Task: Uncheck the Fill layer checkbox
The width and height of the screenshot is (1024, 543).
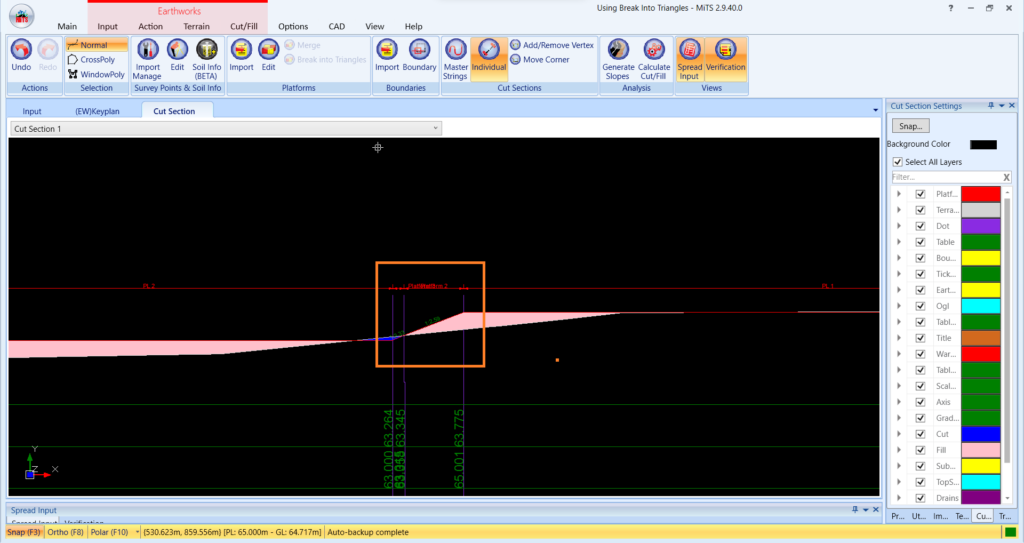Action: coord(920,450)
